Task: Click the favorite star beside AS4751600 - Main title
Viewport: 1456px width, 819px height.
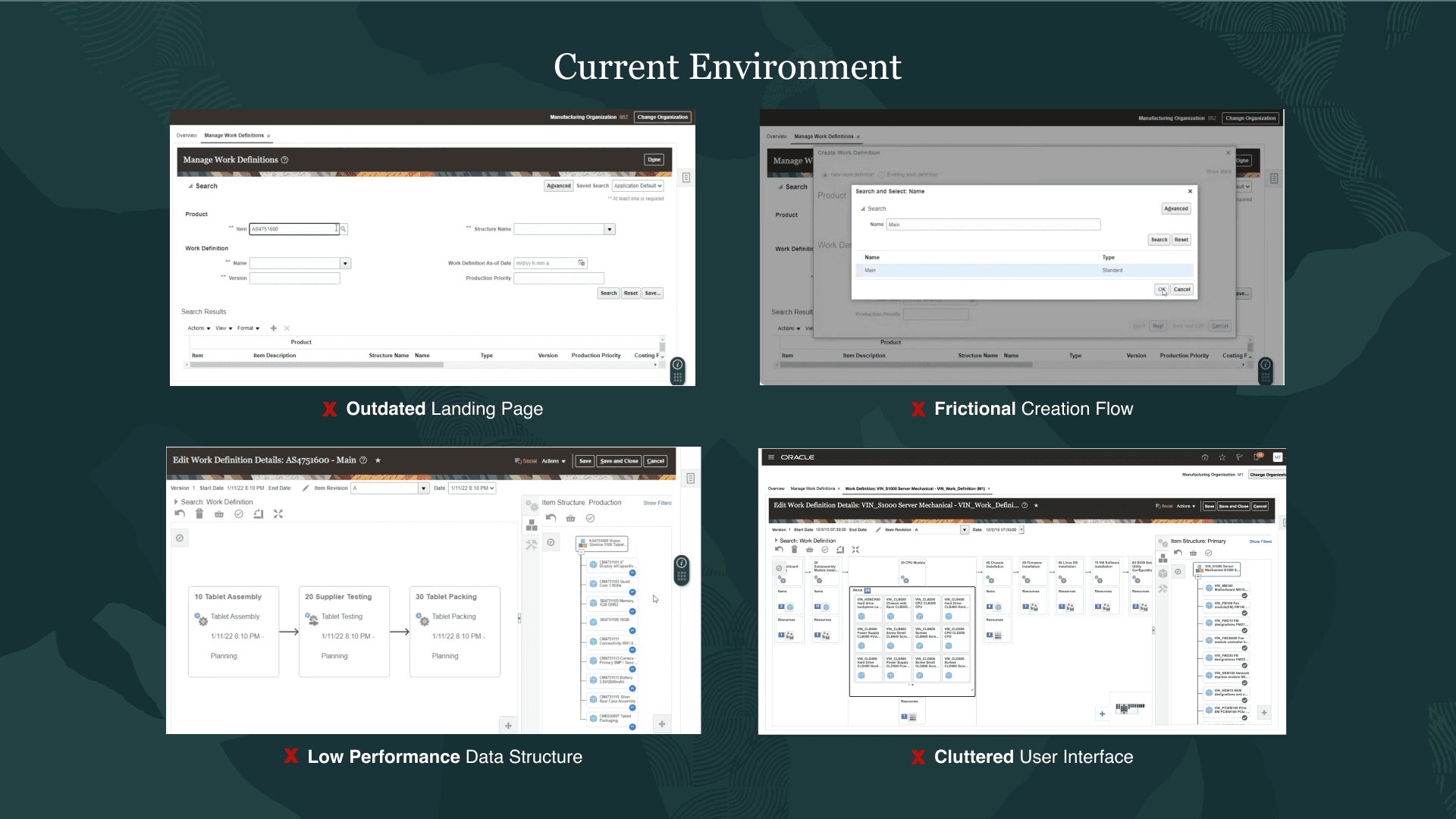Action: coord(378,460)
